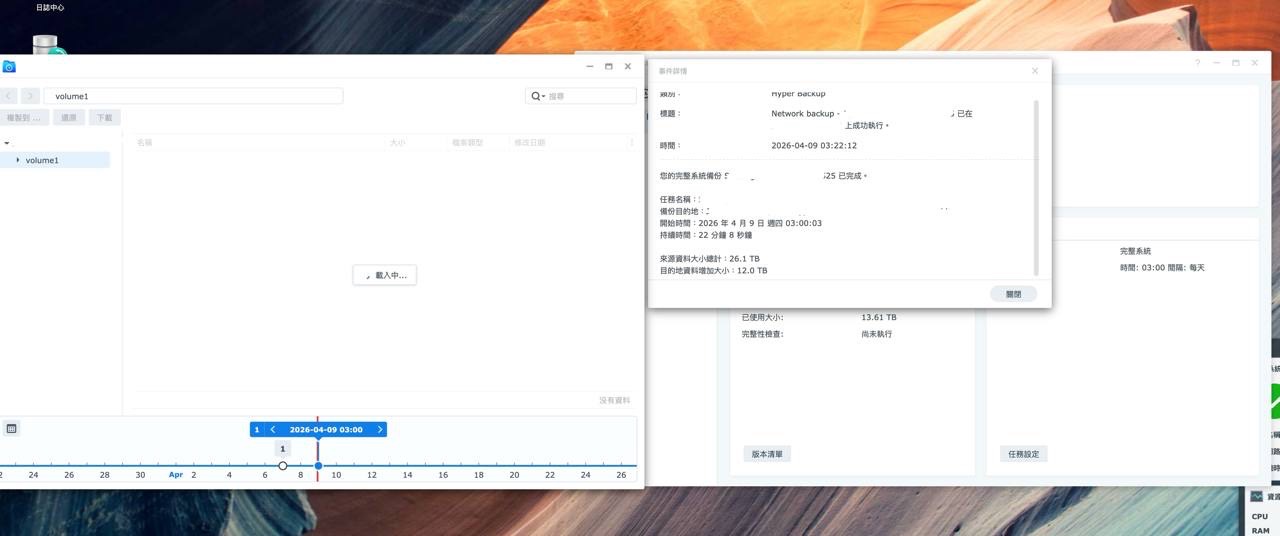Image resolution: width=1280 pixels, height=536 pixels.
Task: Open 版本清單 version list in Hyper Backup
Action: [x=767, y=454]
